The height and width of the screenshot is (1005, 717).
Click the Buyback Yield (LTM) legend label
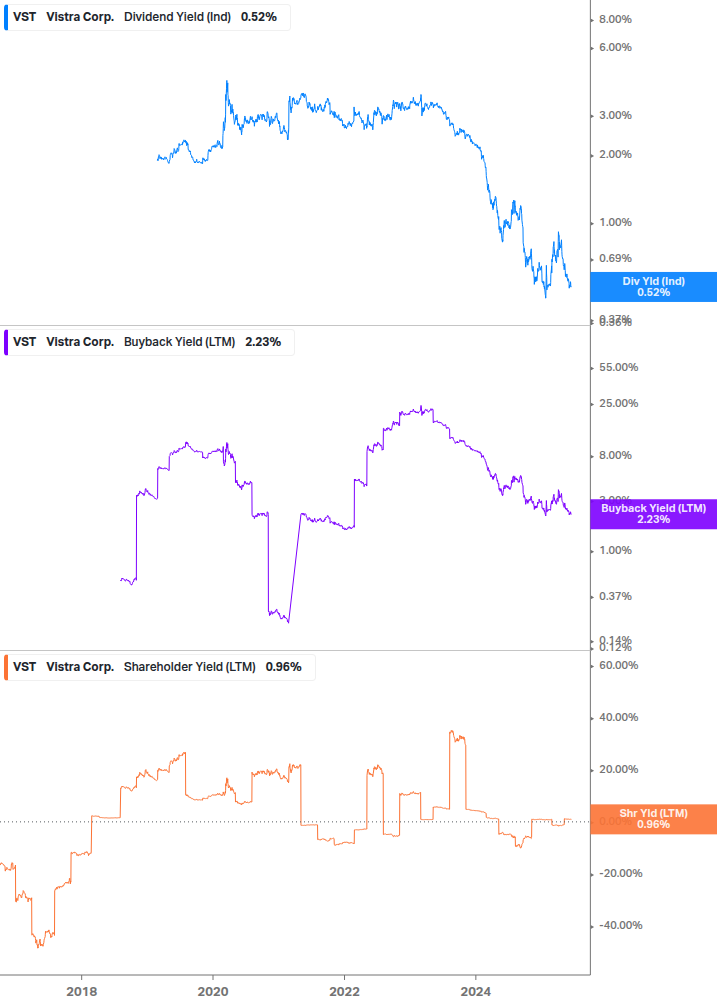point(179,342)
